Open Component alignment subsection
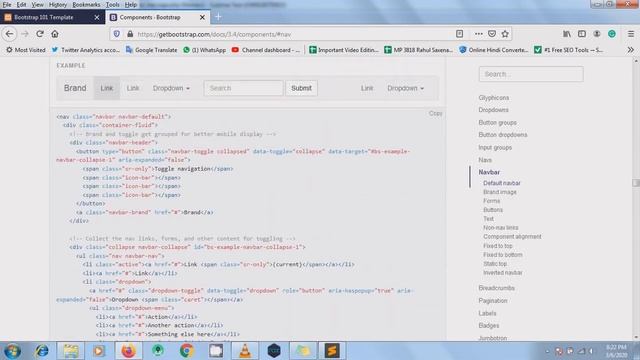Viewport: 640px width, 360px height. [512, 237]
